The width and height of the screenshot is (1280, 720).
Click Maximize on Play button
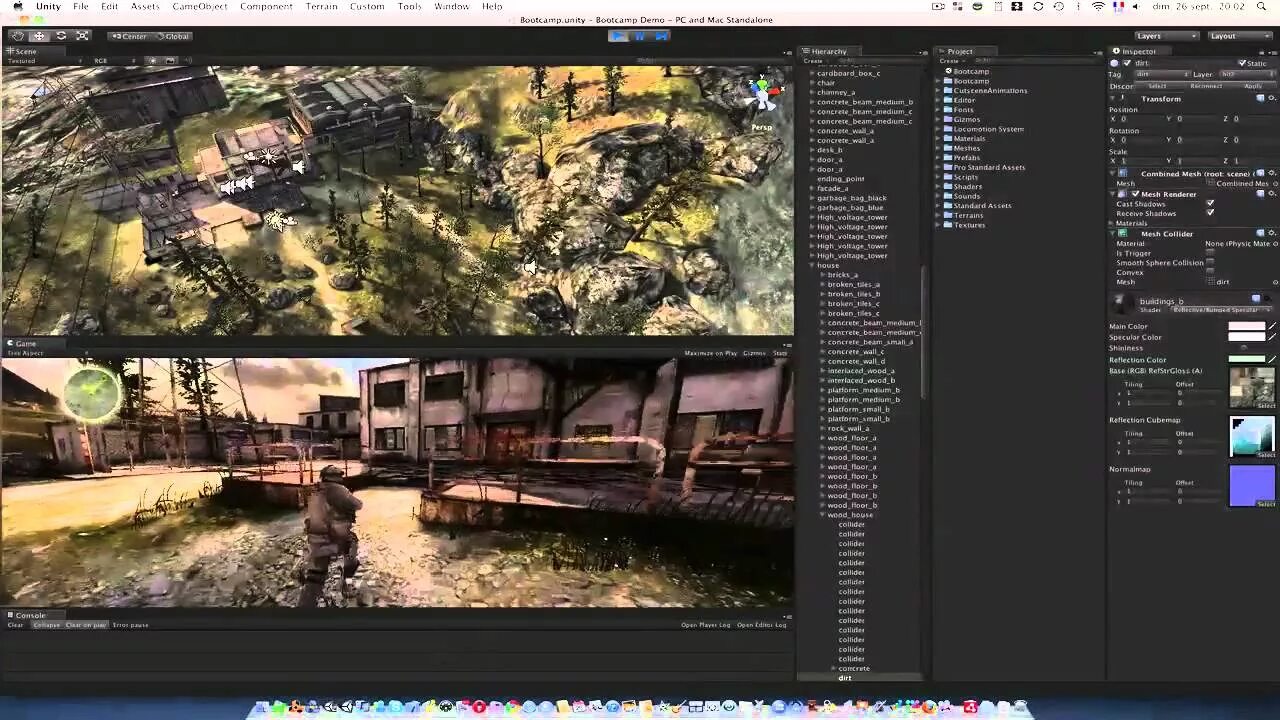710,353
